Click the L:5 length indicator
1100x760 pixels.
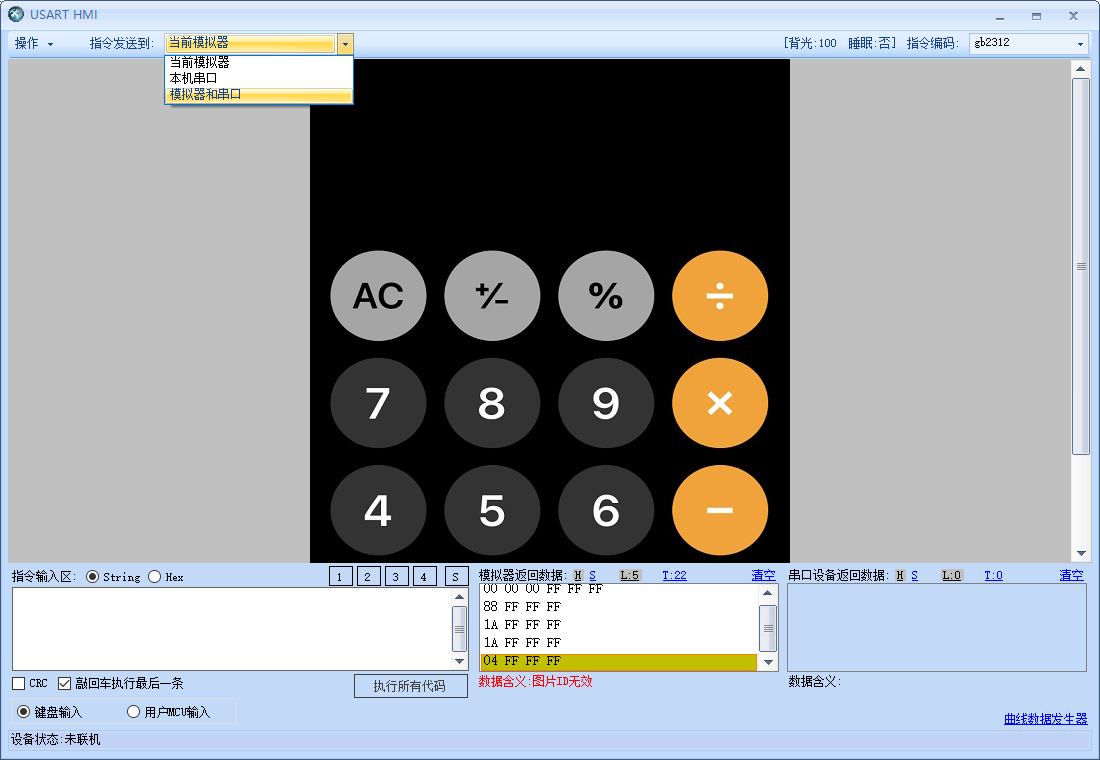(x=629, y=575)
